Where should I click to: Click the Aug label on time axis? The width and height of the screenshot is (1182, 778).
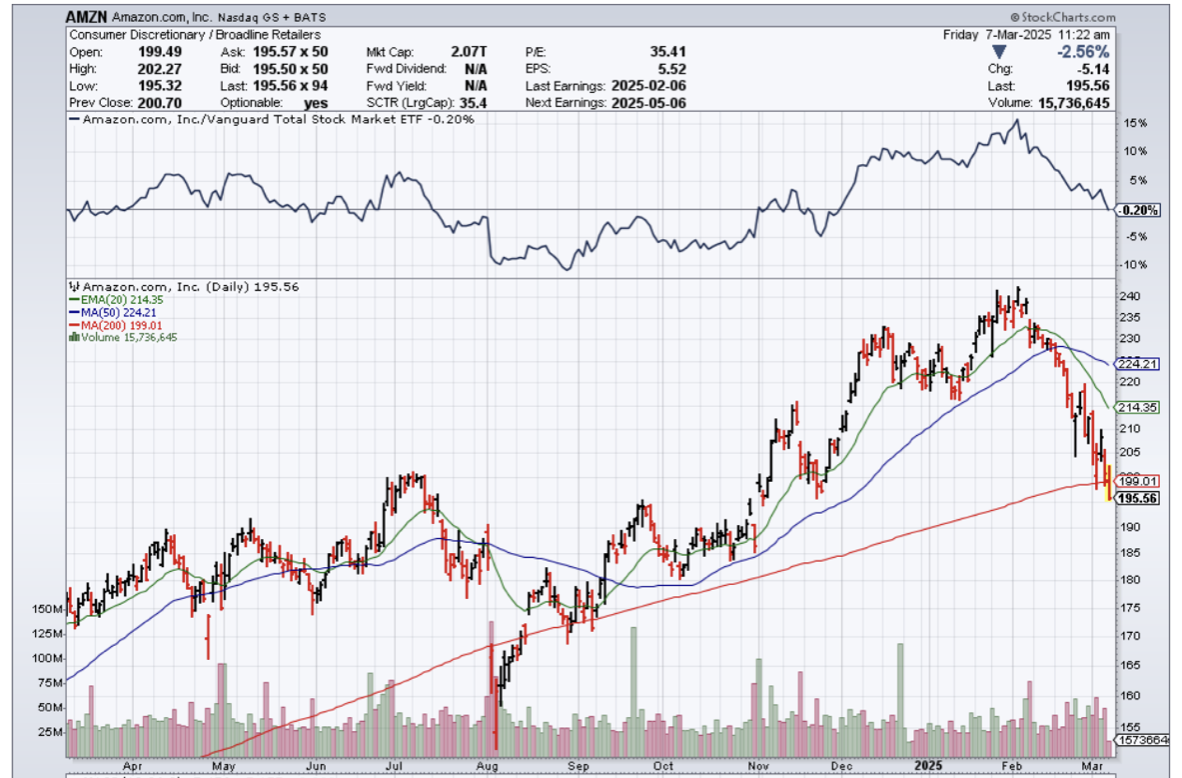click(x=487, y=766)
